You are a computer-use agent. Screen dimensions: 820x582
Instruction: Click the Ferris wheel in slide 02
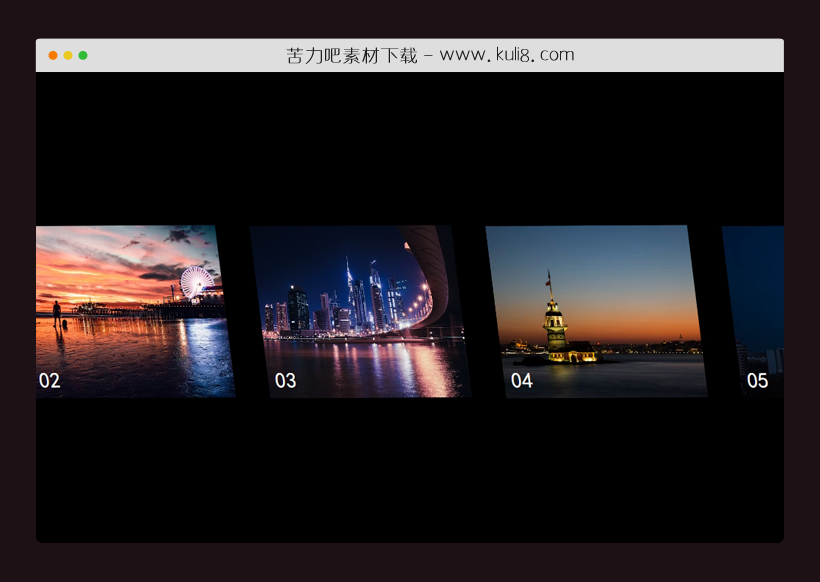coord(195,281)
